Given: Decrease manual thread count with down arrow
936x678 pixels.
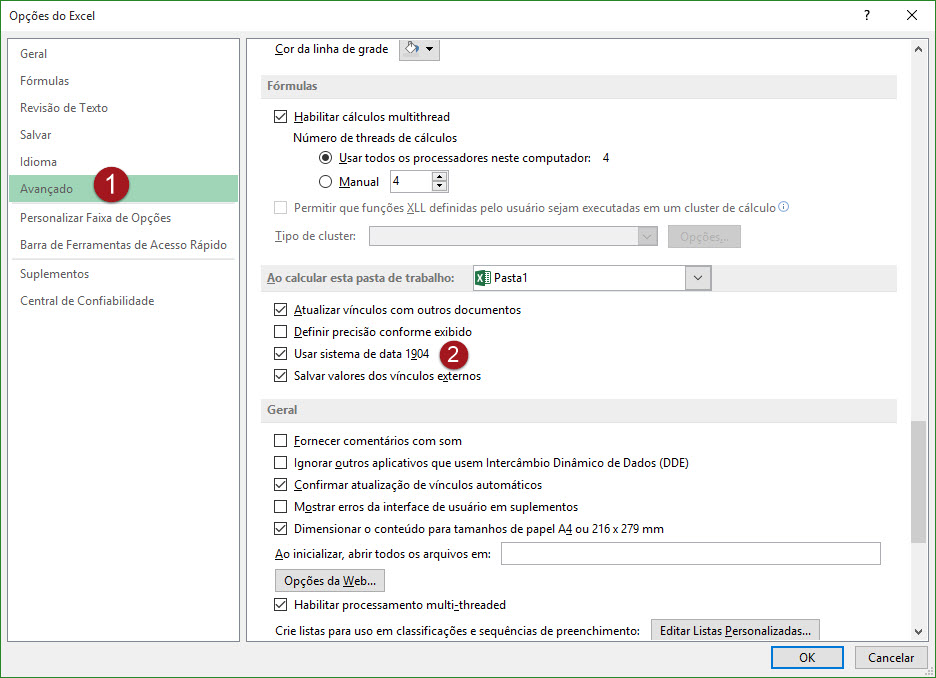Looking at the screenshot, I should [440, 186].
